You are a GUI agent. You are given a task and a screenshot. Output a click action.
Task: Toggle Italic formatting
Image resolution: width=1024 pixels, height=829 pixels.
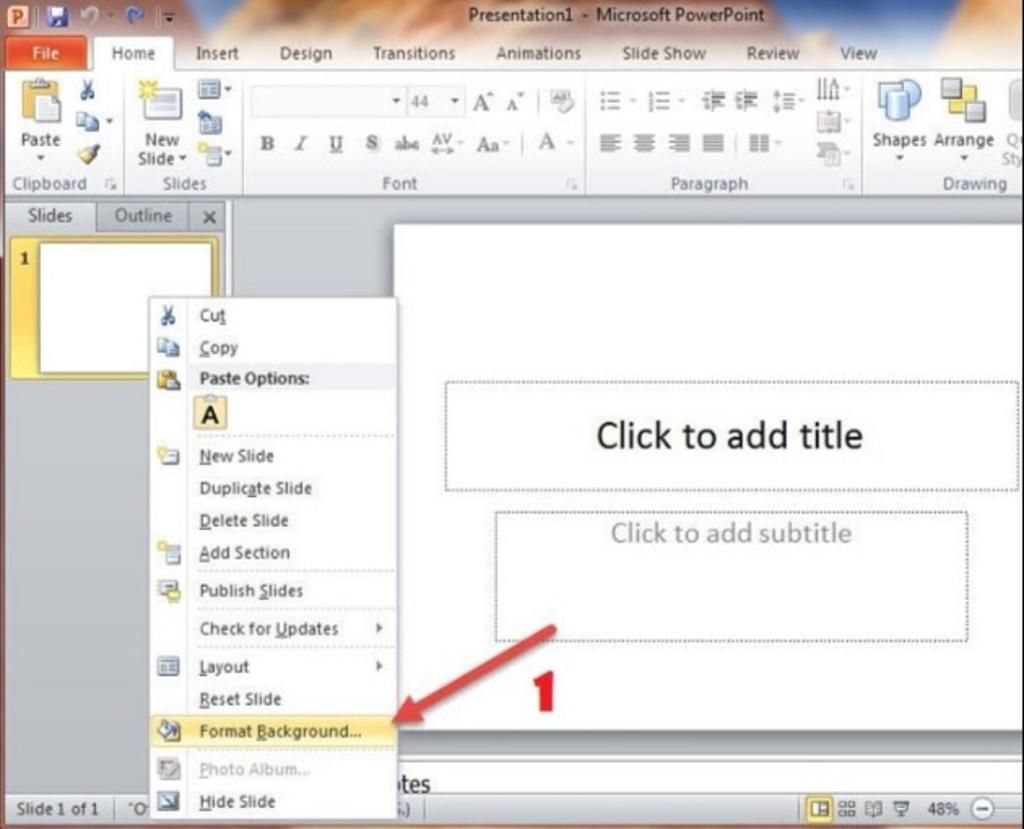(x=301, y=143)
